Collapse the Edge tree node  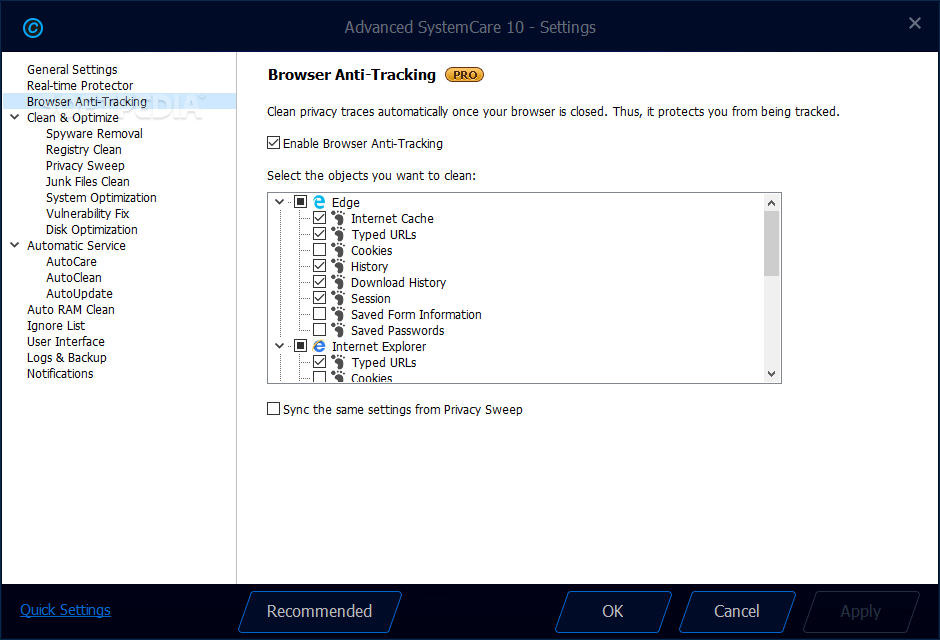tap(279, 202)
